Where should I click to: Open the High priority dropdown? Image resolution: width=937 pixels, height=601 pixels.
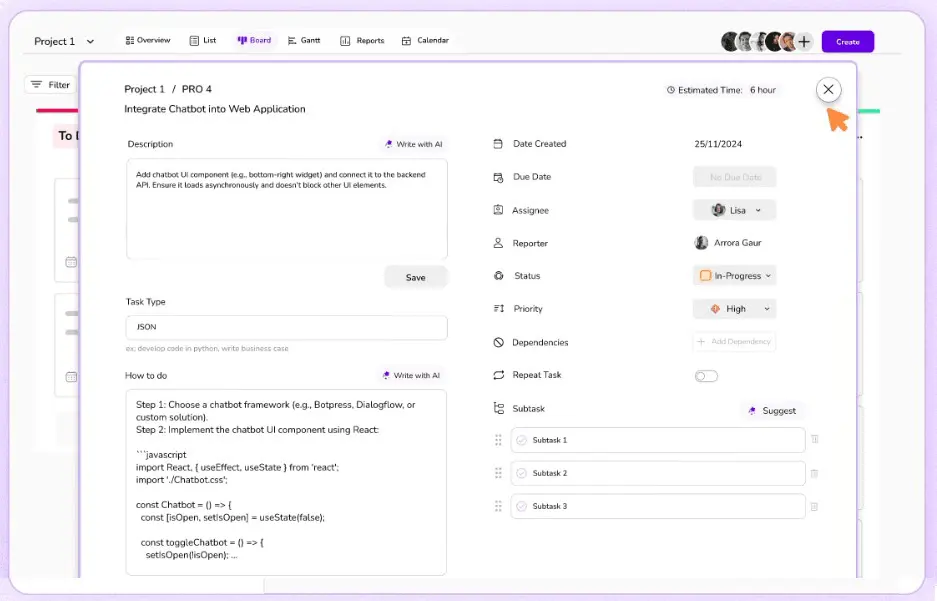coord(734,309)
